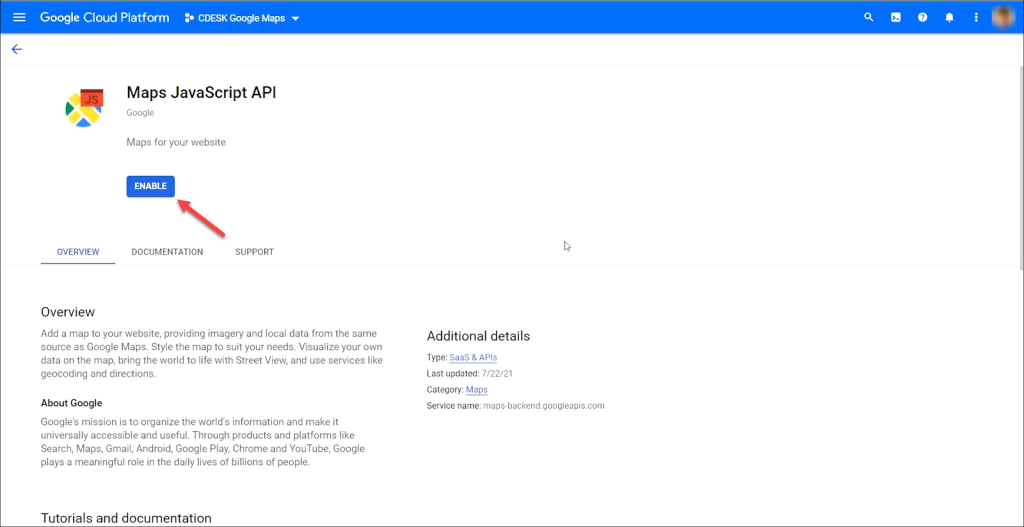Open the Maps category link
This screenshot has width=1024, height=527.
click(477, 390)
